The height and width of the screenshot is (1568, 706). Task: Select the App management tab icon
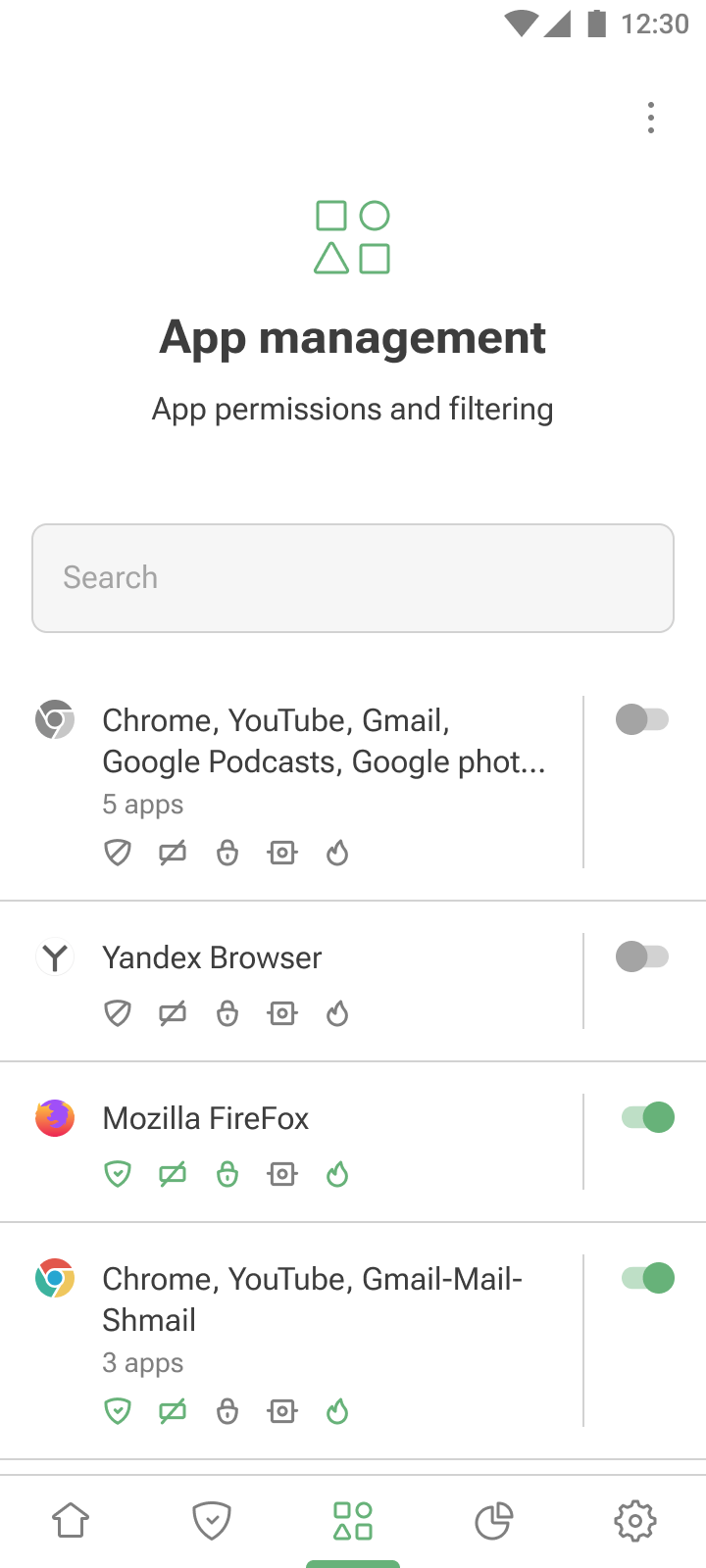click(x=353, y=1521)
